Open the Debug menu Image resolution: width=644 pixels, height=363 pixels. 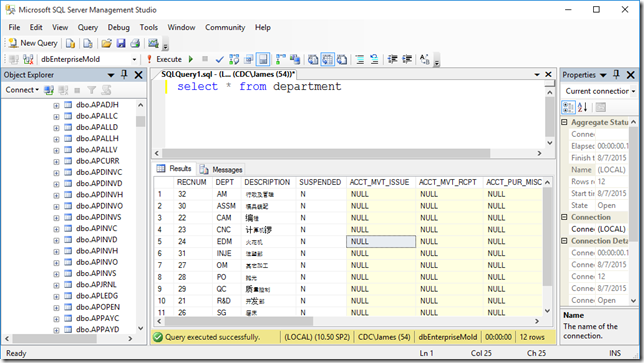119,28
